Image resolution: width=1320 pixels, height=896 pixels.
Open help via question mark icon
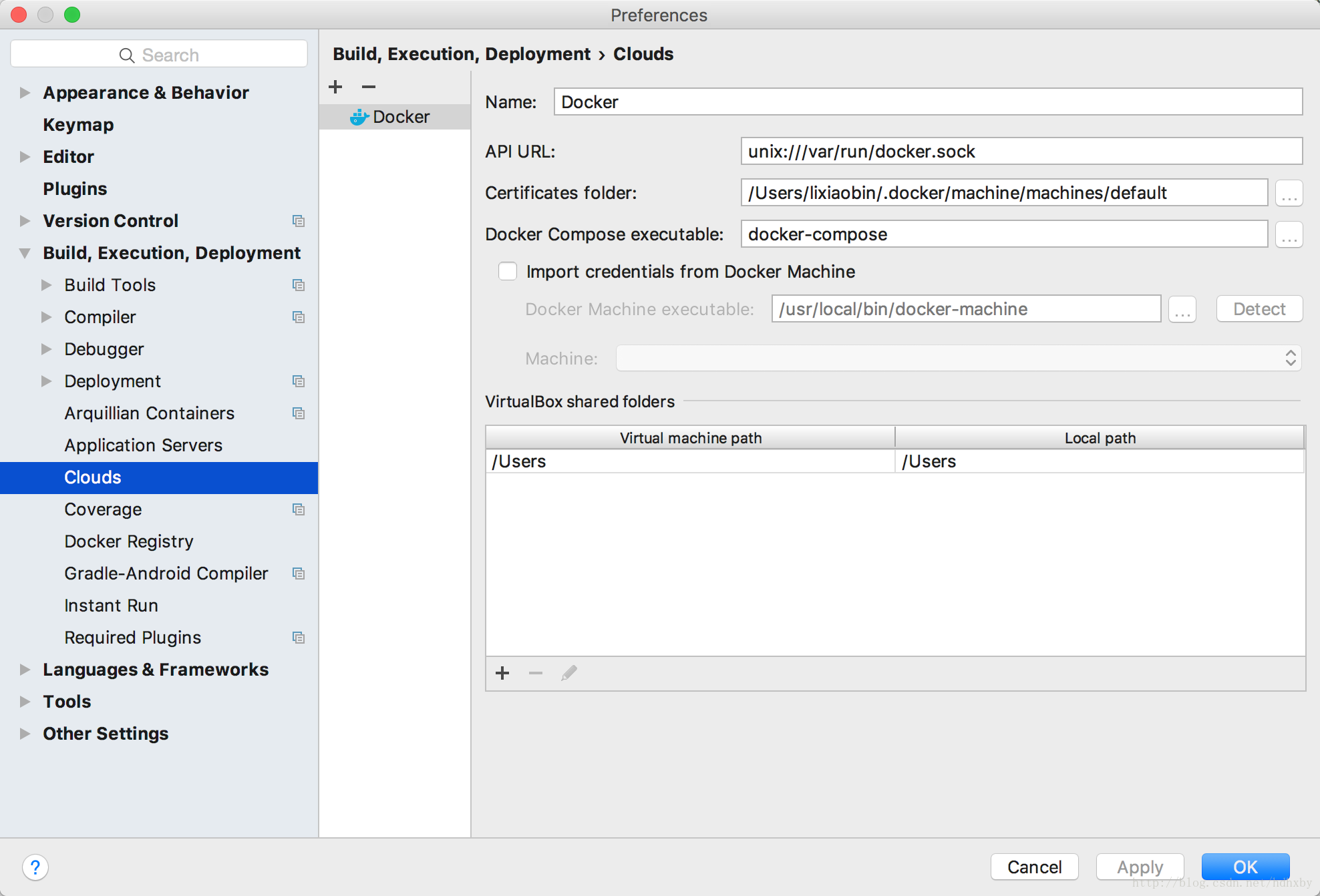pyautogui.click(x=35, y=867)
